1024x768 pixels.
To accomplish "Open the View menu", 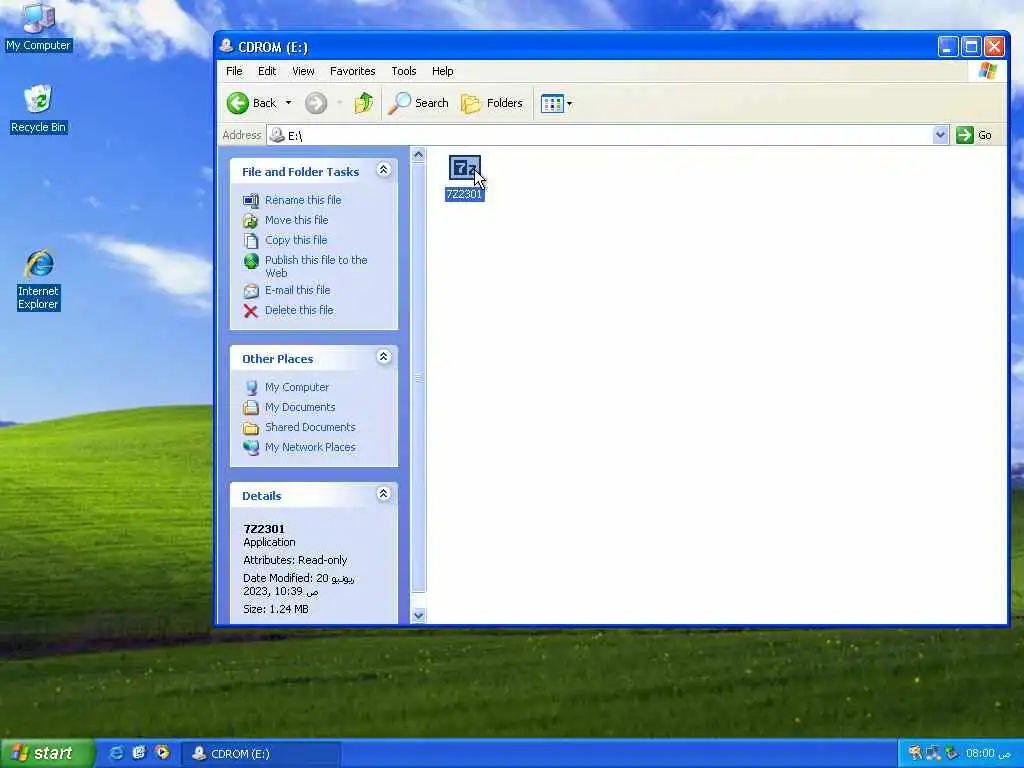I will [x=303, y=71].
